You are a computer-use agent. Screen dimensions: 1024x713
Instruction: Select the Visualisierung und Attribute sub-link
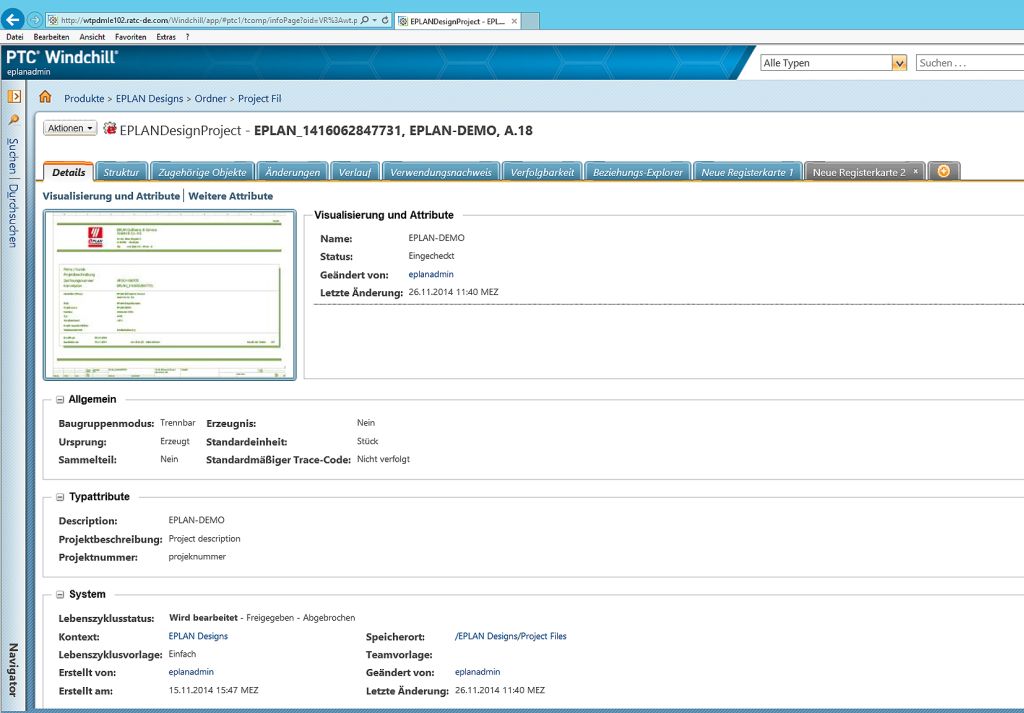(x=111, y=196)
